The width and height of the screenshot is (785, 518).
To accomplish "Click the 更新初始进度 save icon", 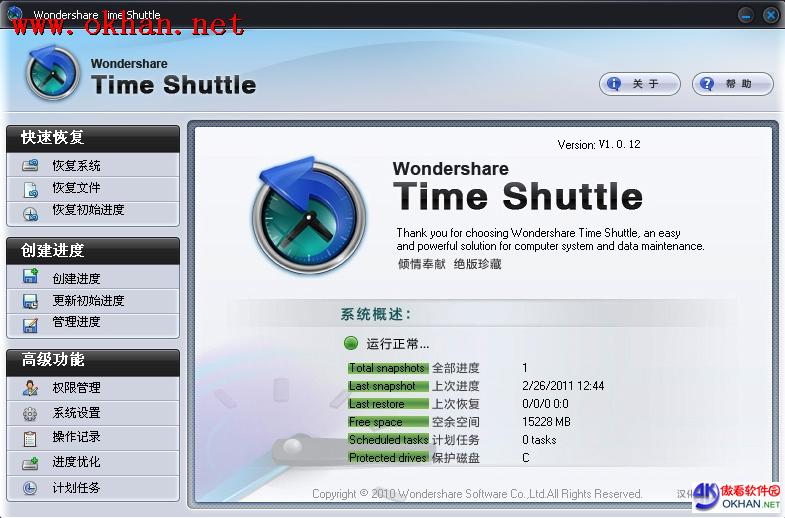I will (x=31, y=301).
